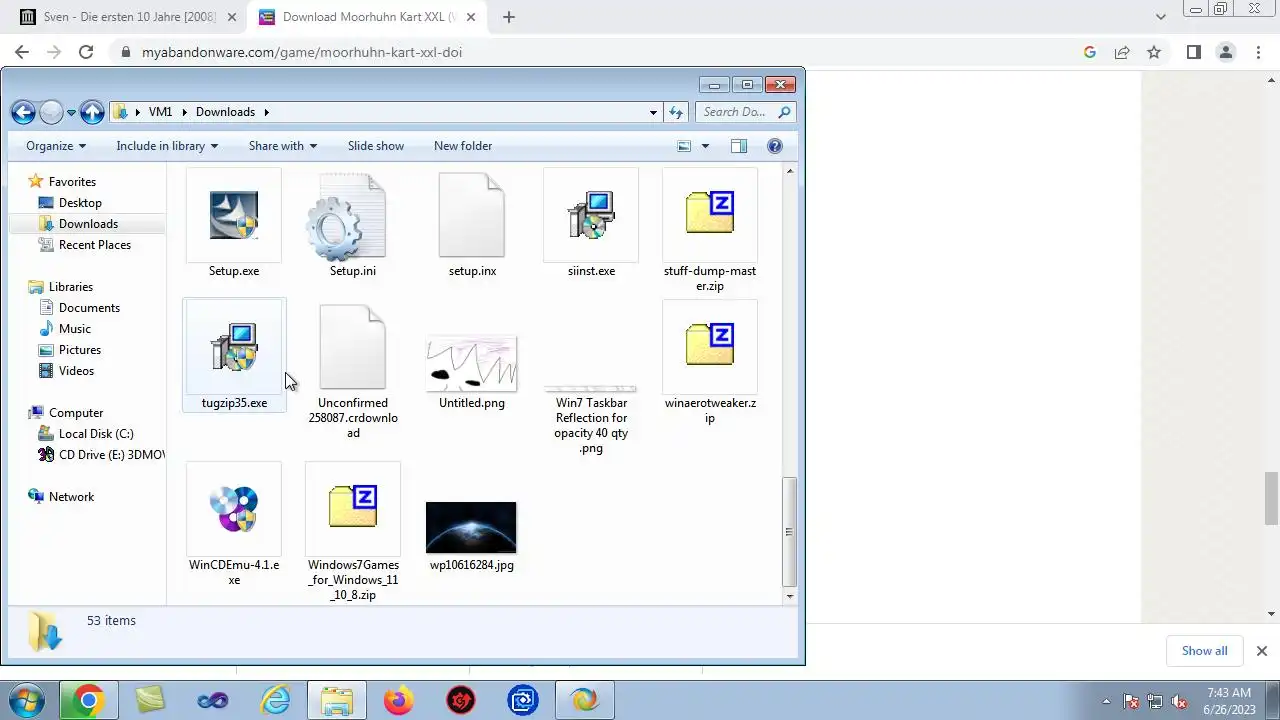Select Computer in navigation pane
Viewport: 1280px width, 720px height.
click(76, 413)
